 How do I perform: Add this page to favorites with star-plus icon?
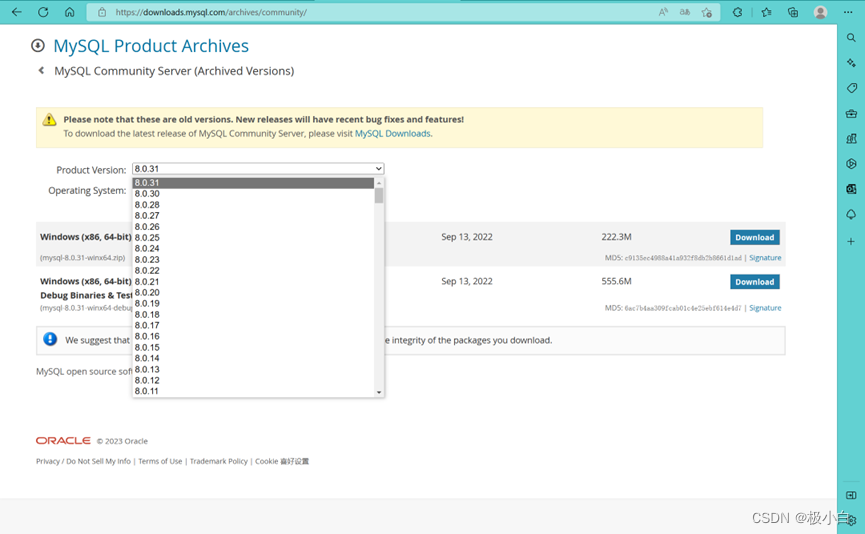pyautogui.click(x=707, y=12)
